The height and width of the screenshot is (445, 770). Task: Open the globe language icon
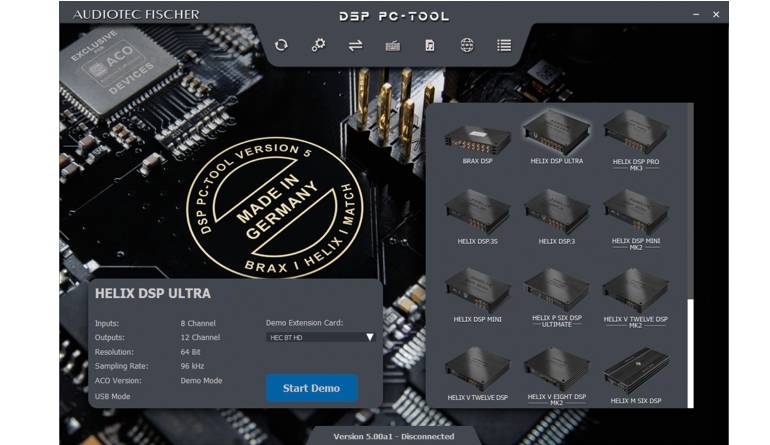(x=467, y=45)
